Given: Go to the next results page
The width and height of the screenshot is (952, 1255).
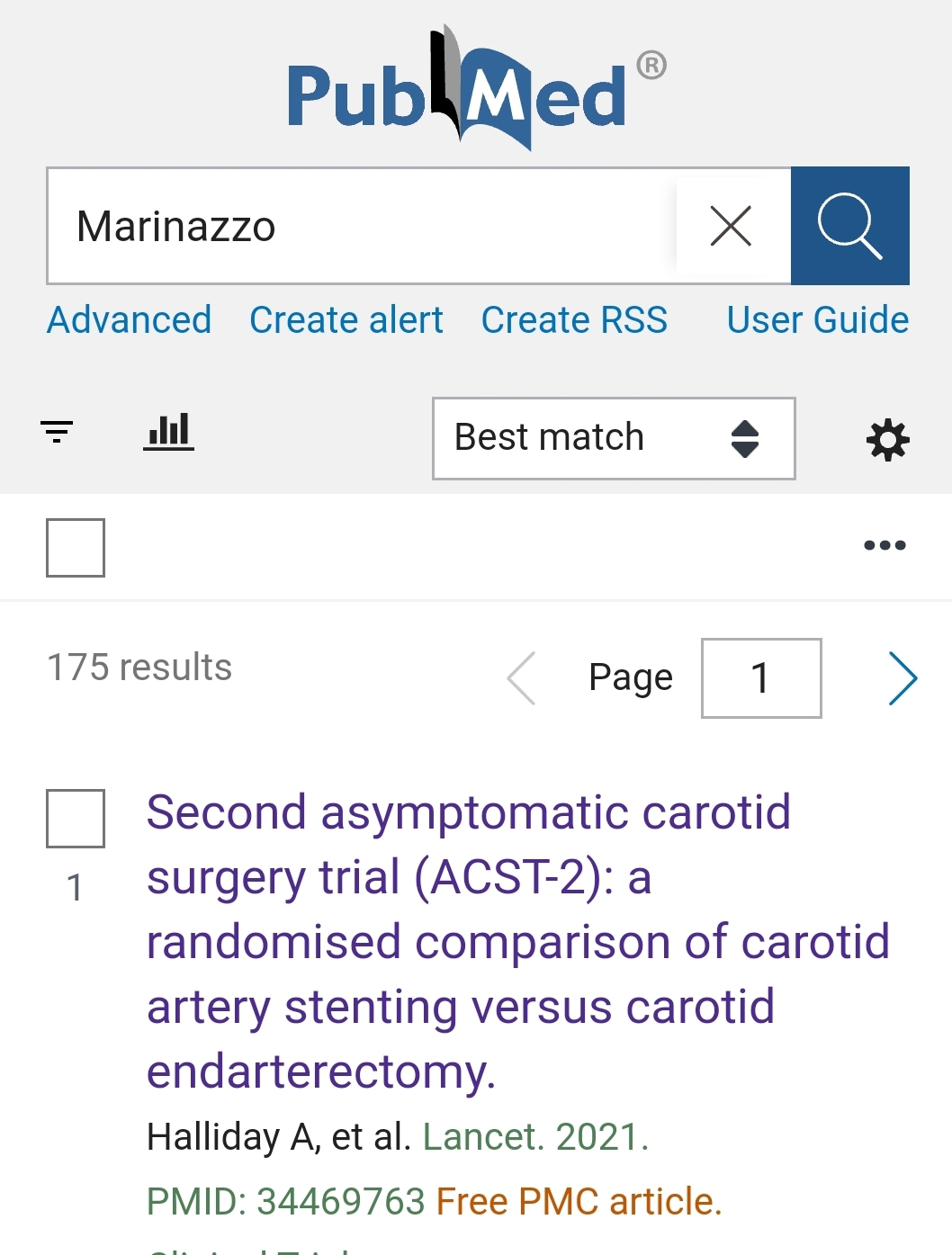Looking at the screenshot, I should click(x=903, y=678).
